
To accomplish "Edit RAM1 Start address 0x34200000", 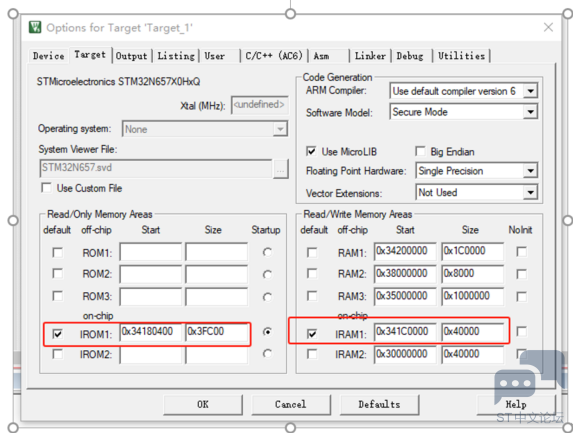I will click(405, 251).
